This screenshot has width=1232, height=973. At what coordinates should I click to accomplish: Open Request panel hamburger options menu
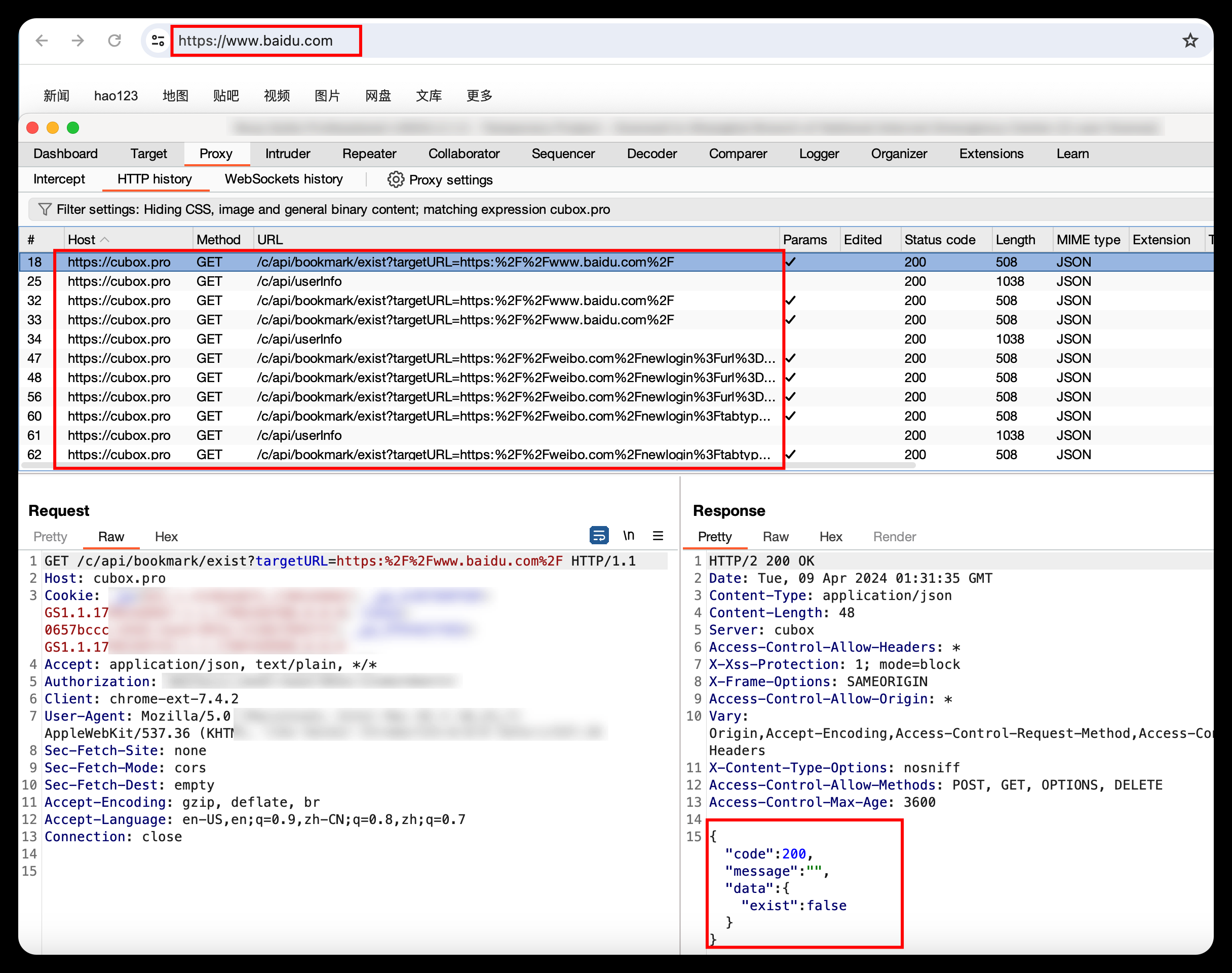(658, 536)
